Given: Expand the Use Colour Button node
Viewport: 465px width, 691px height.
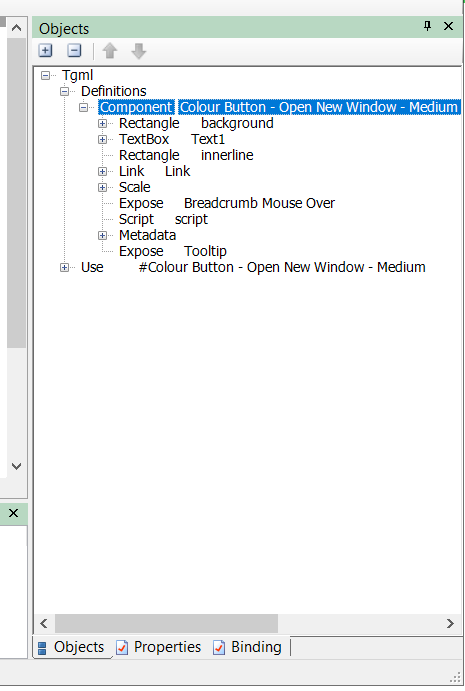Looking at the screenshot, I should click(x=64, y=267).
